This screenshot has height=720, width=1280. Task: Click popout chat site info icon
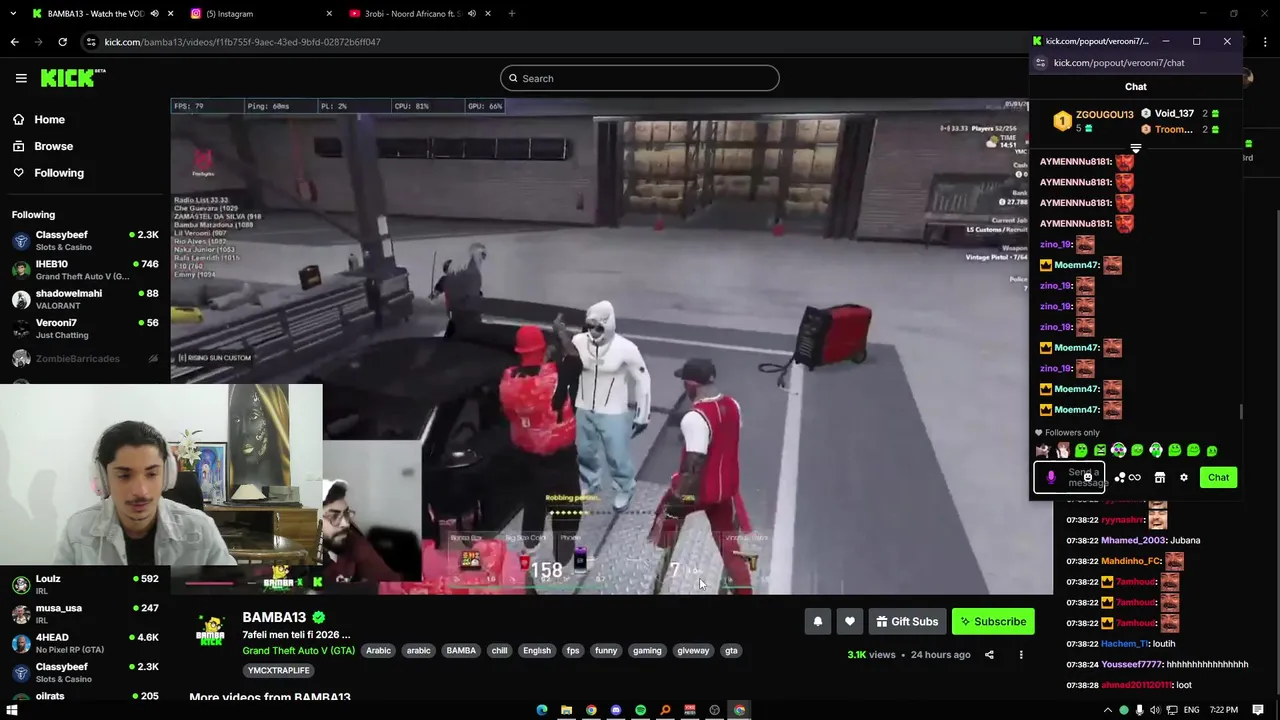coord(1041,62)
